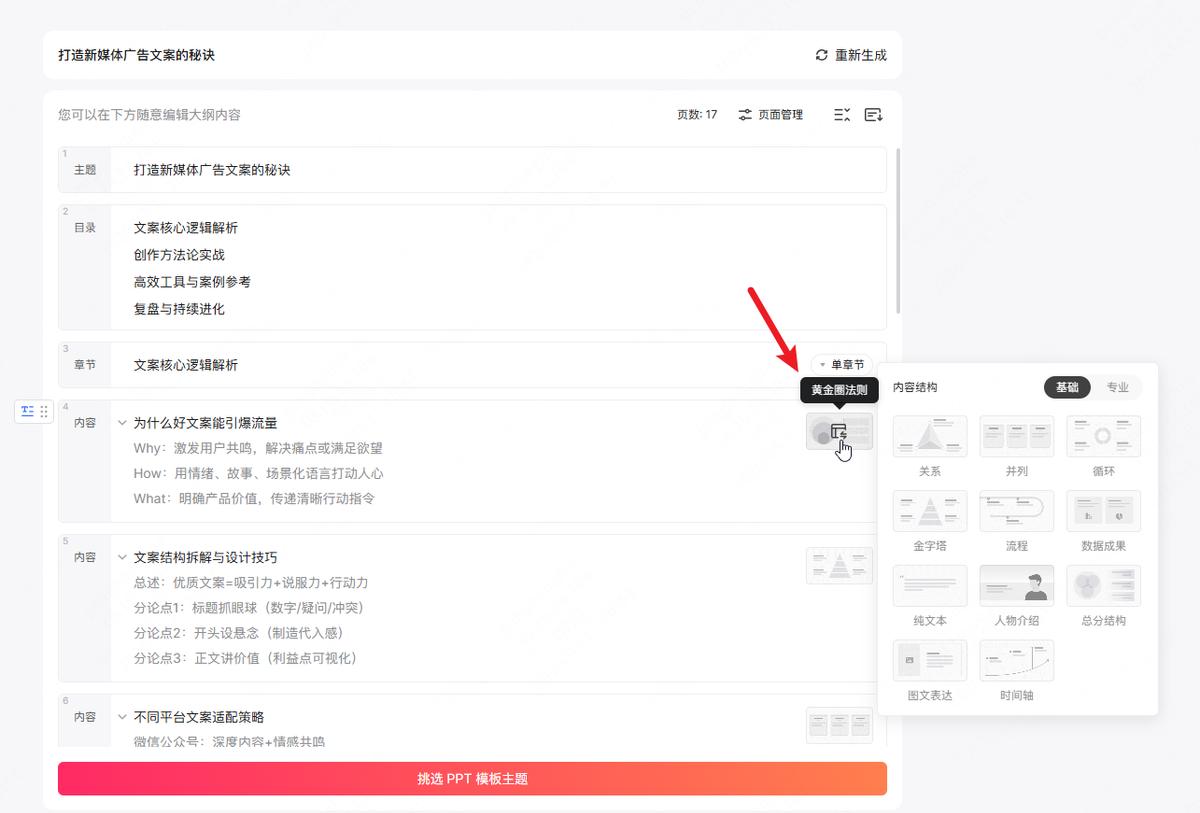Screen dimensions: 1200x813
Task: Switch to the 基础 tab
Action: [1067, 387]
